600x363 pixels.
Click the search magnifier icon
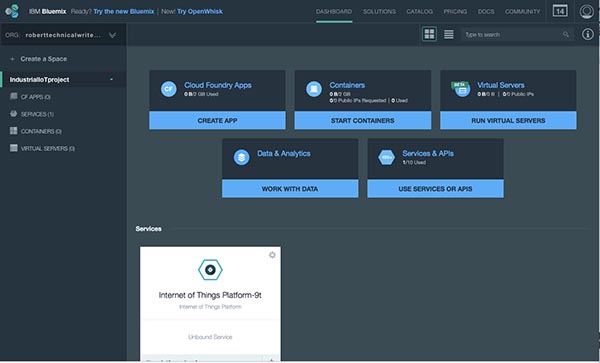pos(566,34)
